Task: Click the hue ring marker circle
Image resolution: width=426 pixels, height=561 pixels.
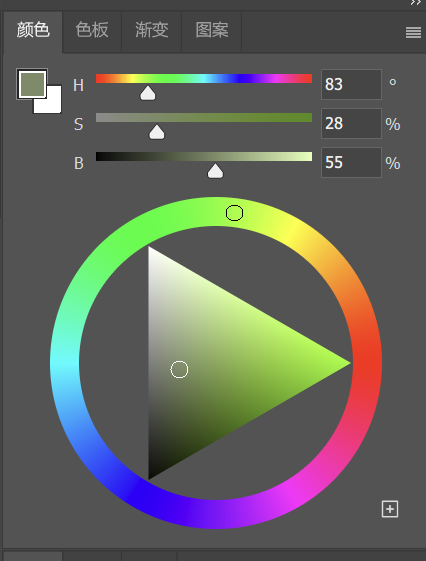Action: coord(235,213)
